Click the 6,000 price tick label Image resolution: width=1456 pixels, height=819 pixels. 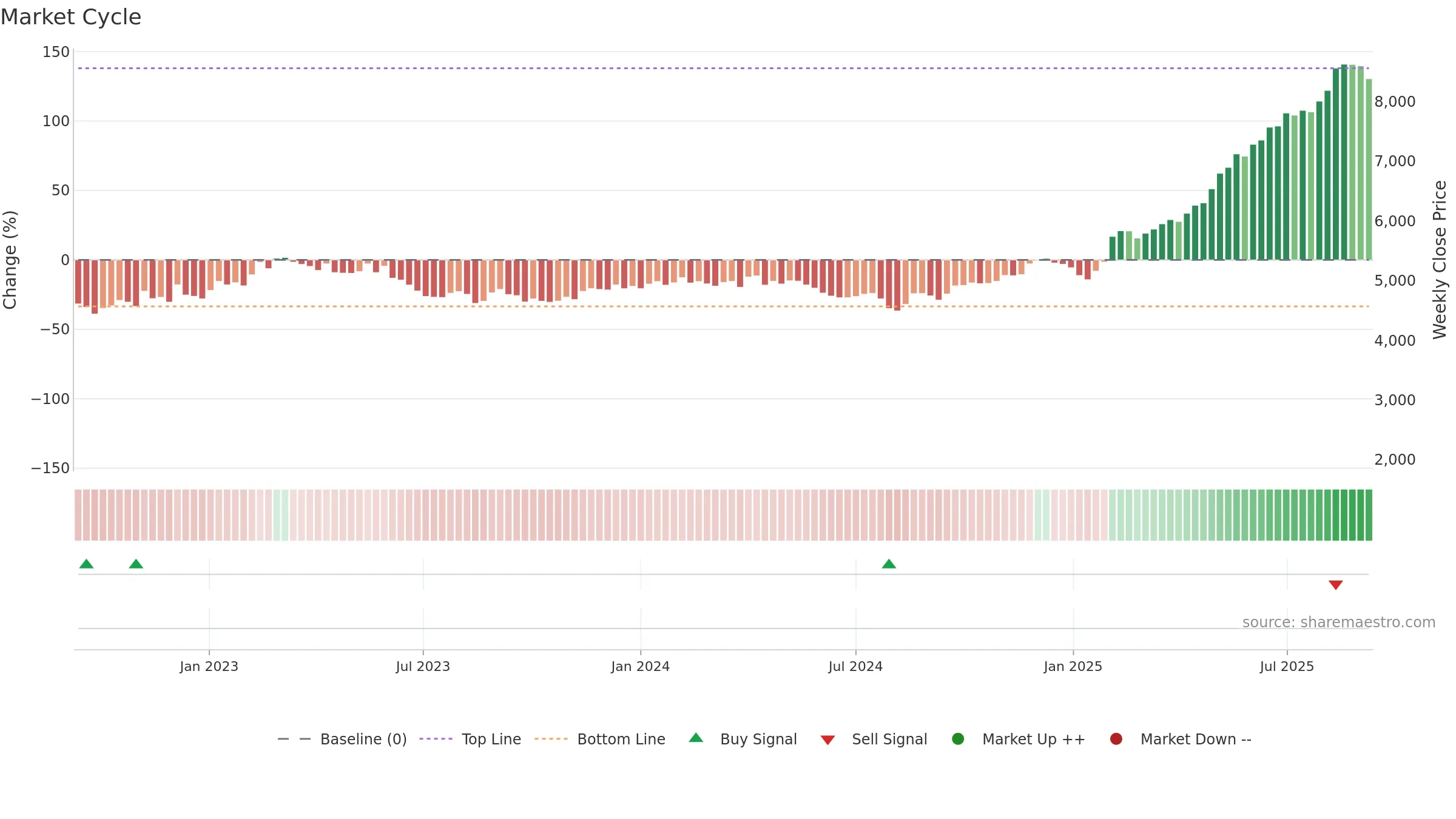1395,221
